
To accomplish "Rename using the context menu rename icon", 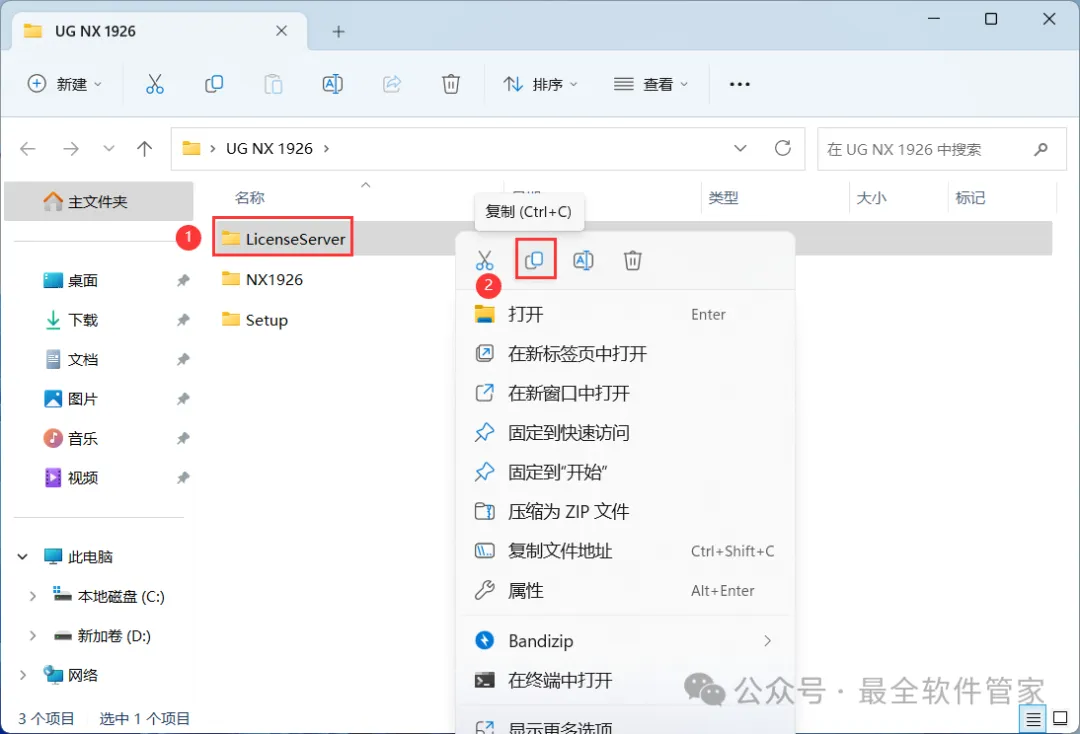I will (583, 260).
